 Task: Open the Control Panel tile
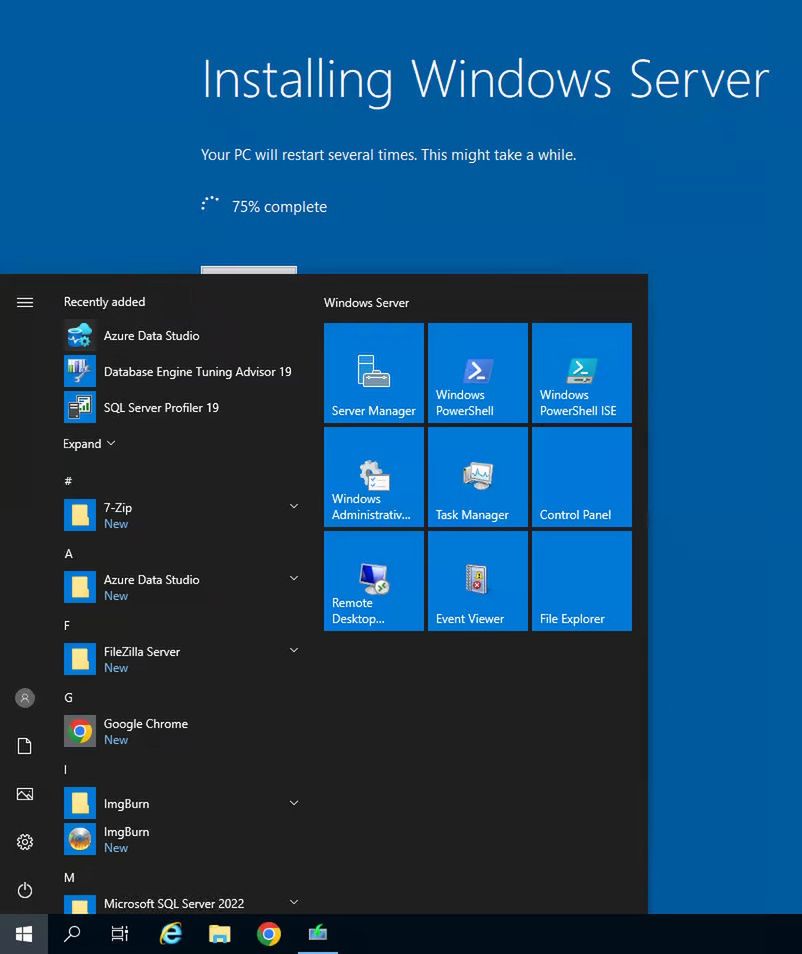(x=582, y=477)
